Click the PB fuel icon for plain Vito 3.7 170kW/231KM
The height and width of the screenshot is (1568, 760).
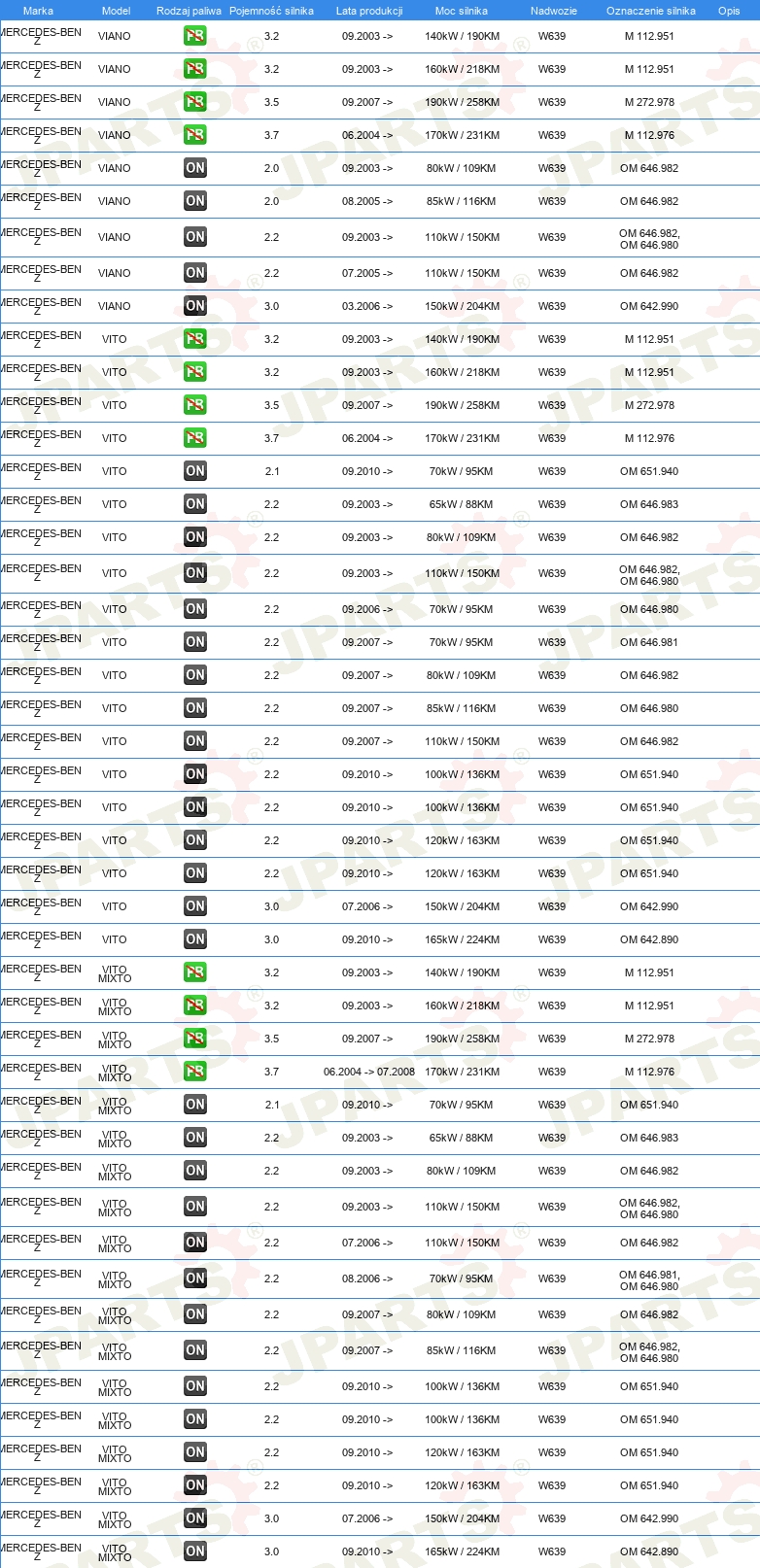pos(195,438)
